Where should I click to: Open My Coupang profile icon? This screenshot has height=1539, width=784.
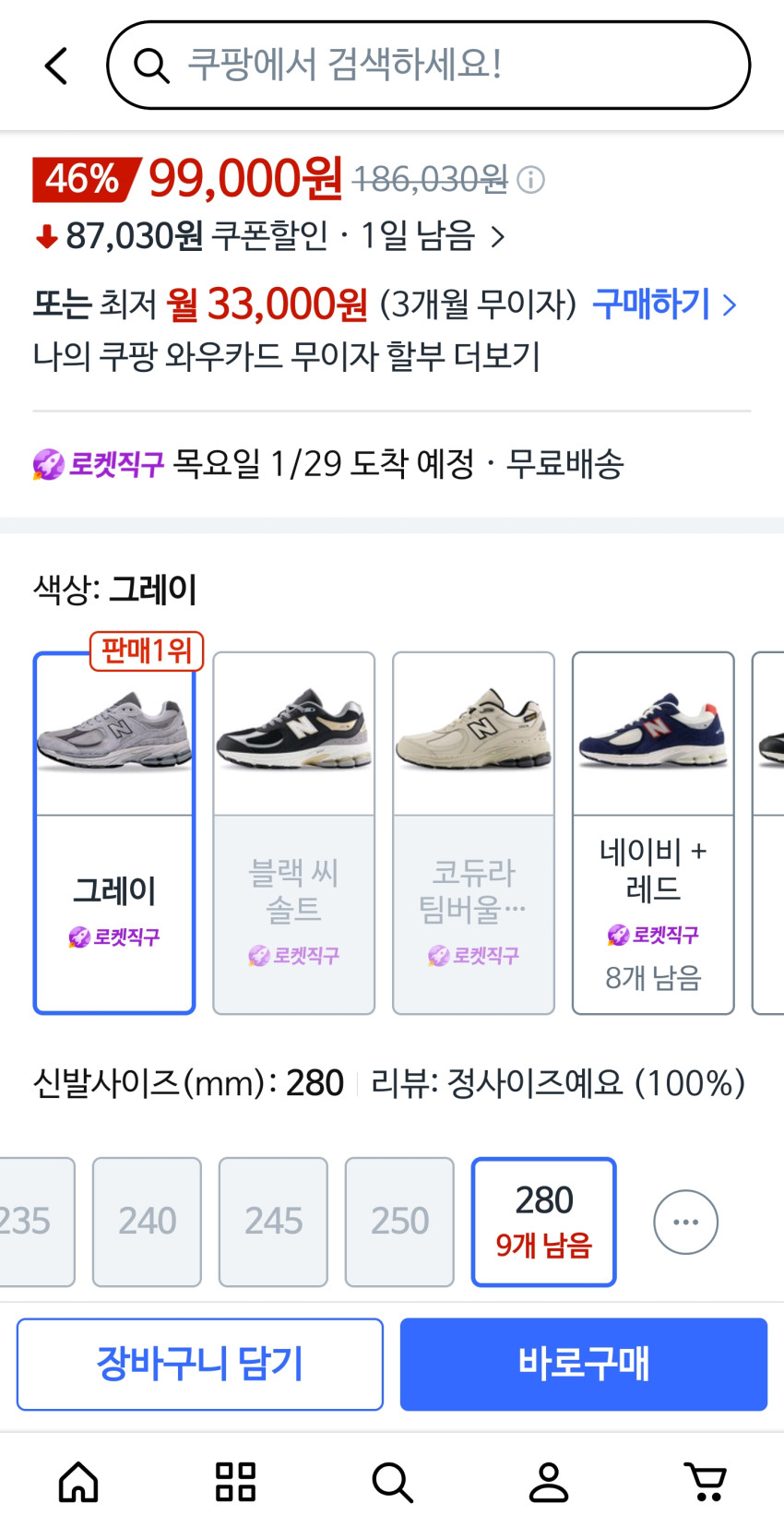click(x=549, y=1483)
